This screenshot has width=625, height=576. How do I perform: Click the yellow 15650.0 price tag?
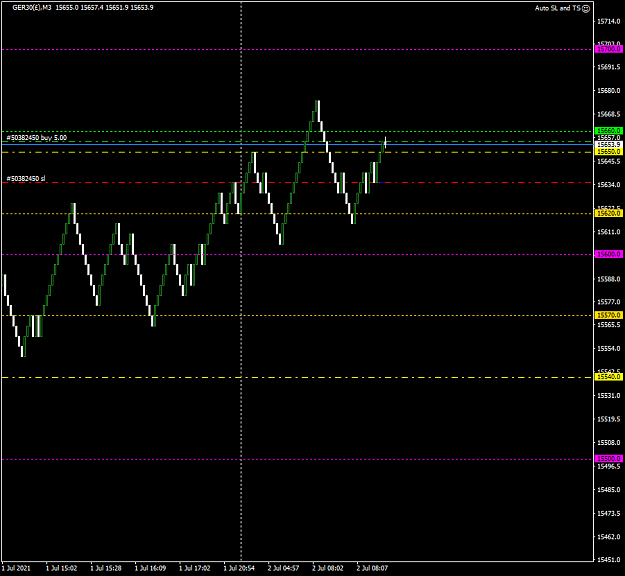(x=609, y=151)
